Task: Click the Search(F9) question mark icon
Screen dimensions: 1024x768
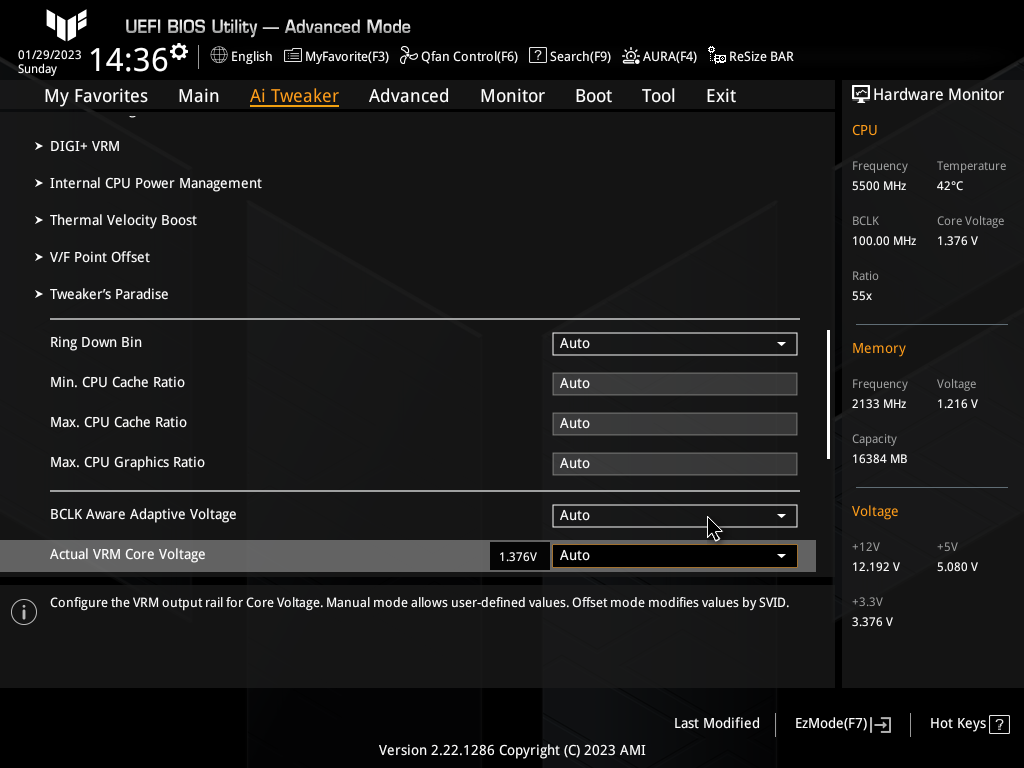Action: pos(537,56)
